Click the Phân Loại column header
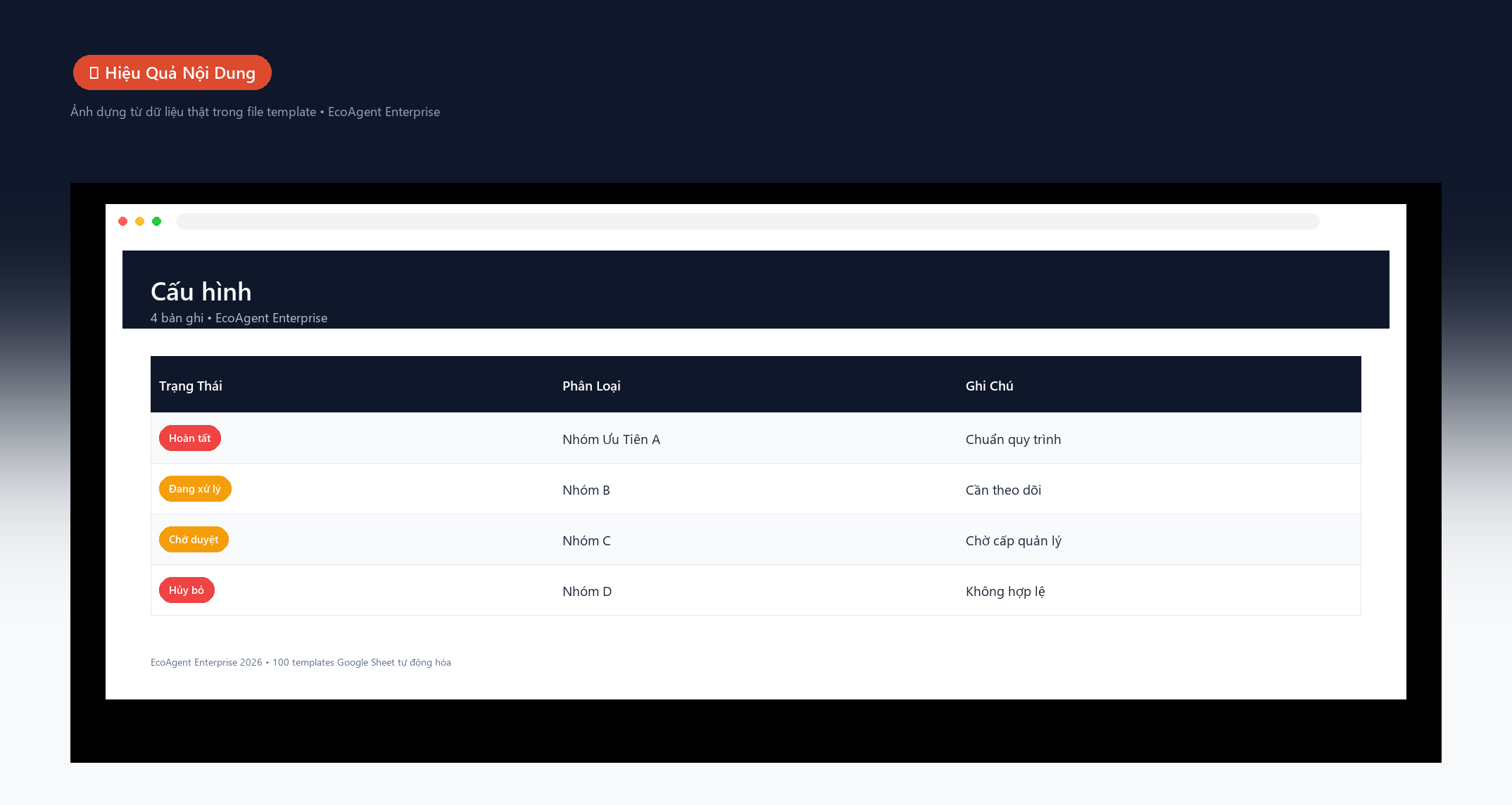 (591, 386)
